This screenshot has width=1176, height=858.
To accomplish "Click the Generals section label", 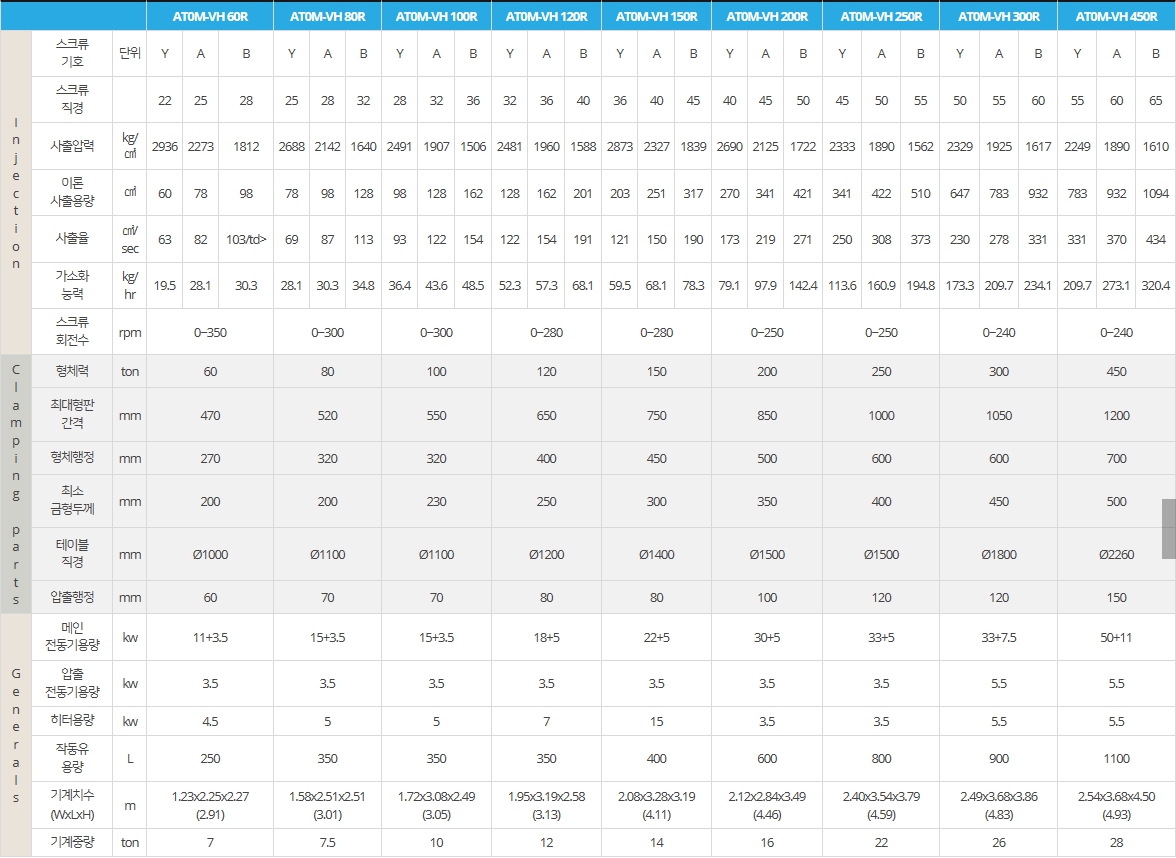I will tap(15, 735).
